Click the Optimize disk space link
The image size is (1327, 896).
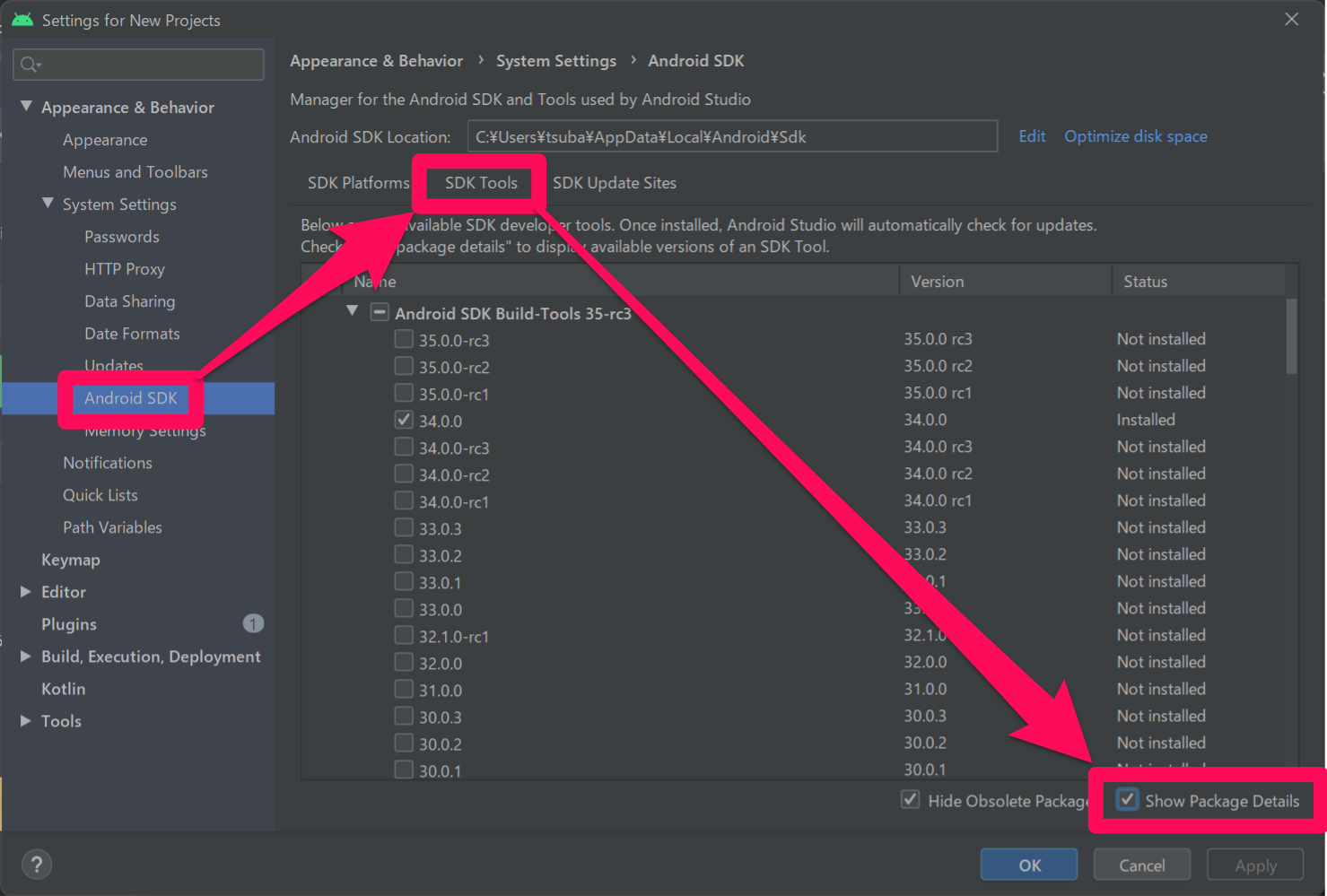point(1136,136)
